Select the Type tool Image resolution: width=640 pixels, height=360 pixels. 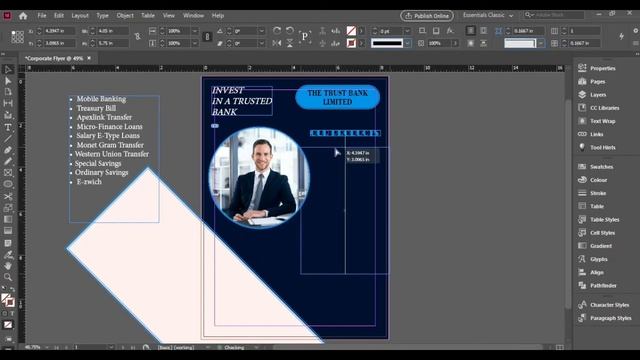[x=8, y=127]
